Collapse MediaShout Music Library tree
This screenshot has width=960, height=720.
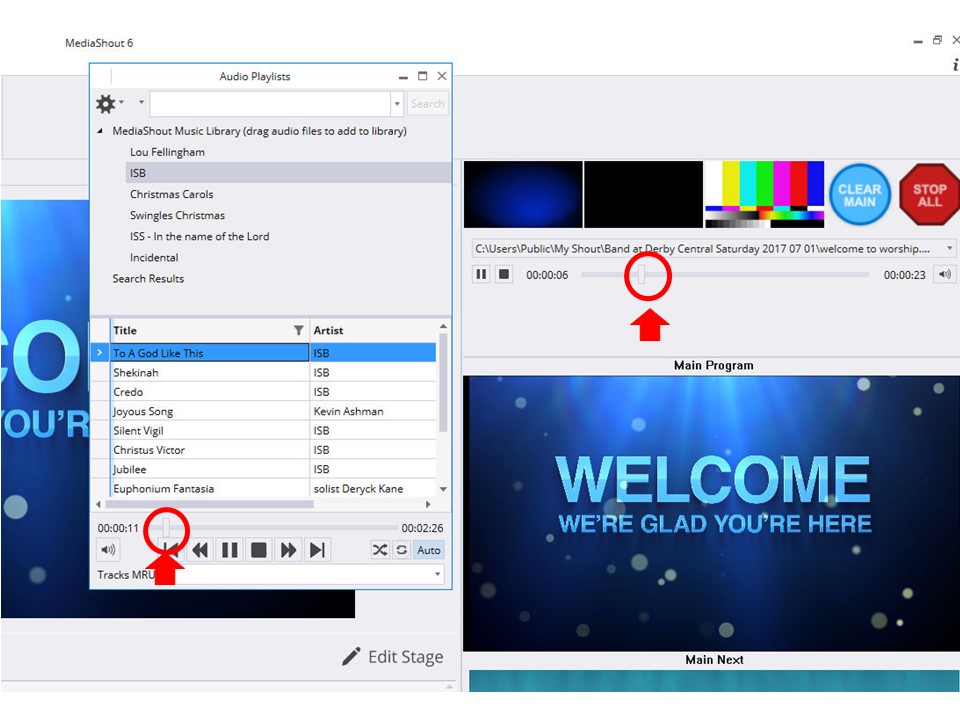99,131
